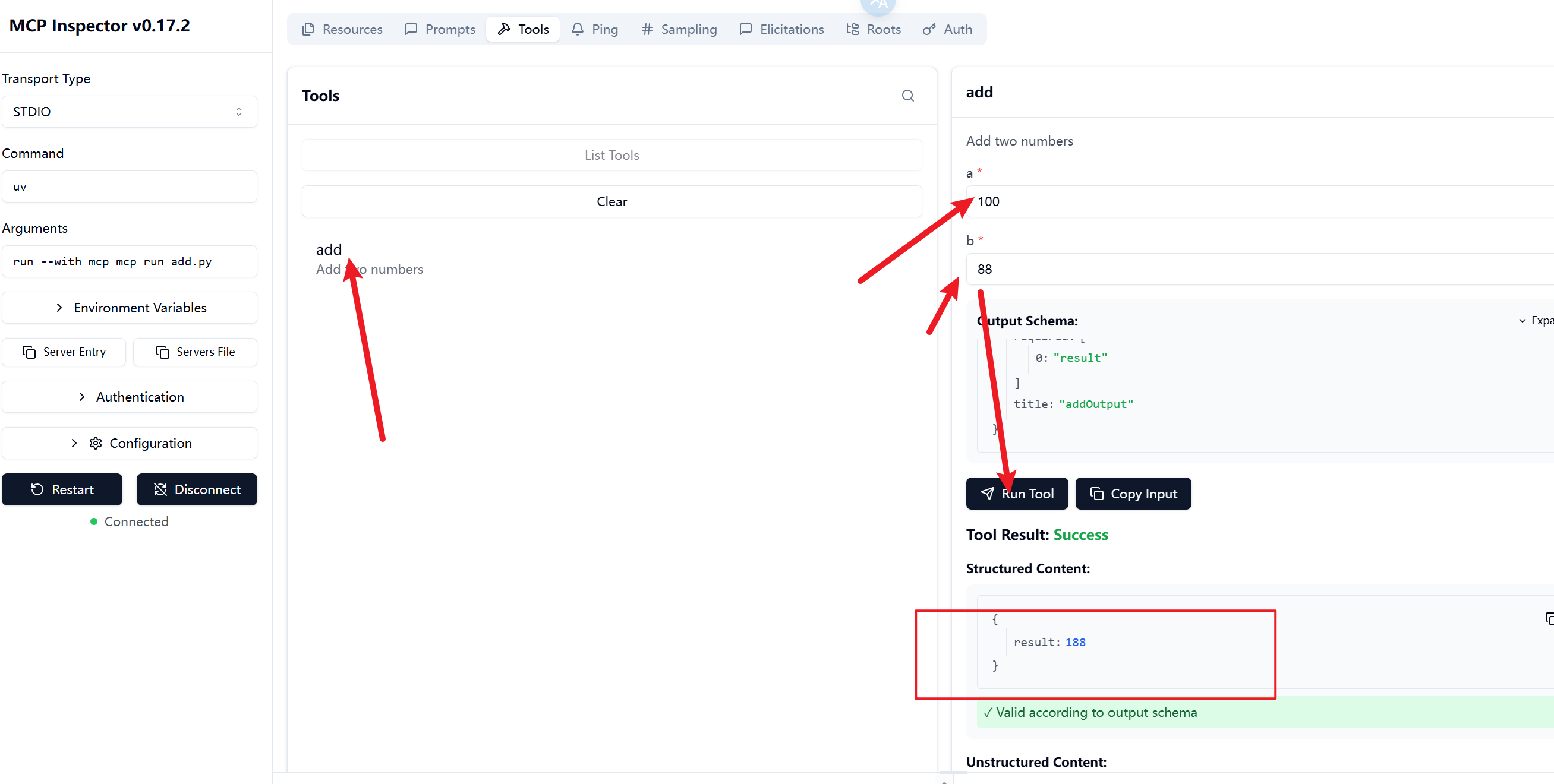
Task: Click the Copy Input button
Action: [1132, 494]
